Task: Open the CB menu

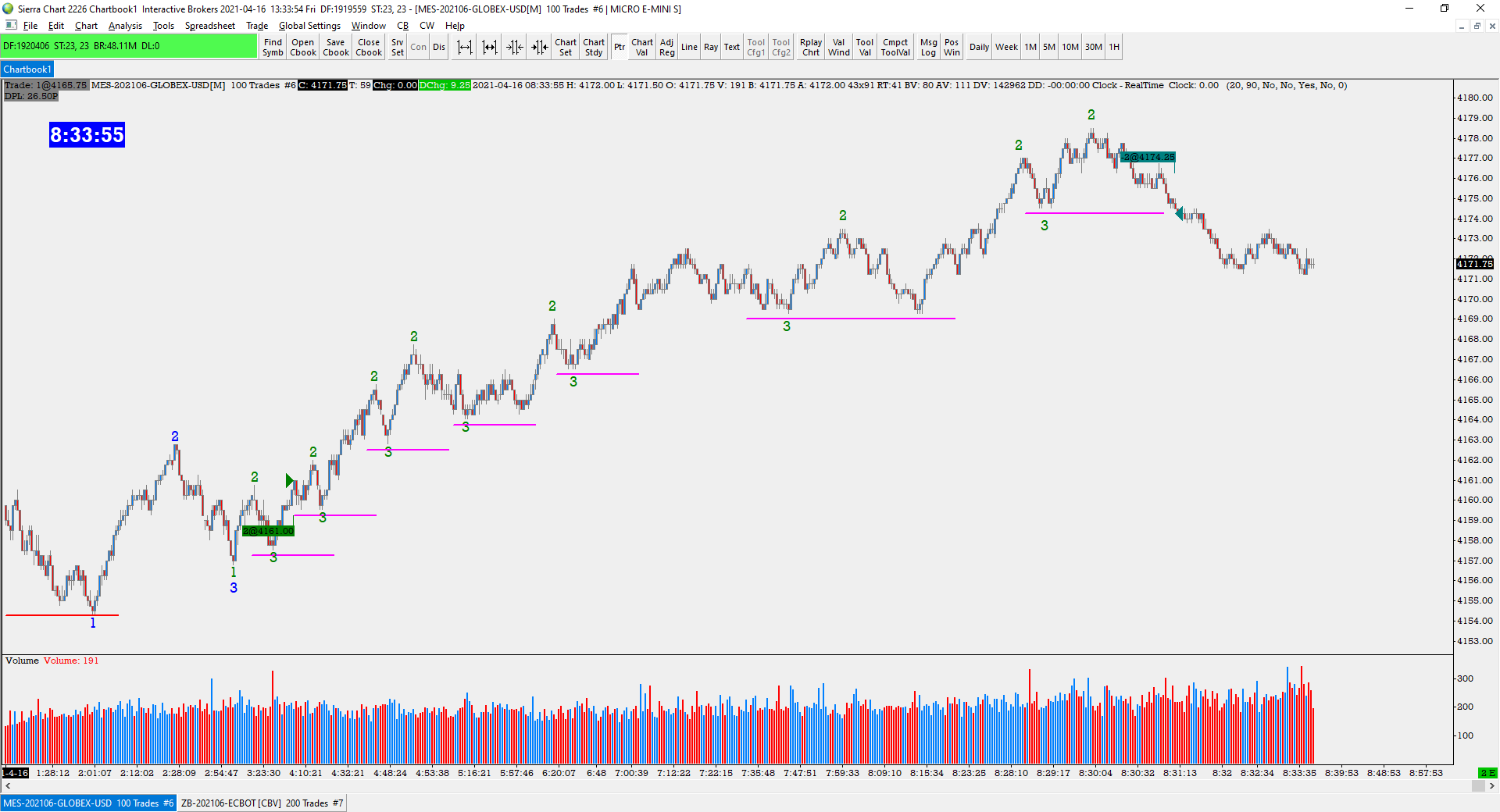Action: click(x=403, y=26)
